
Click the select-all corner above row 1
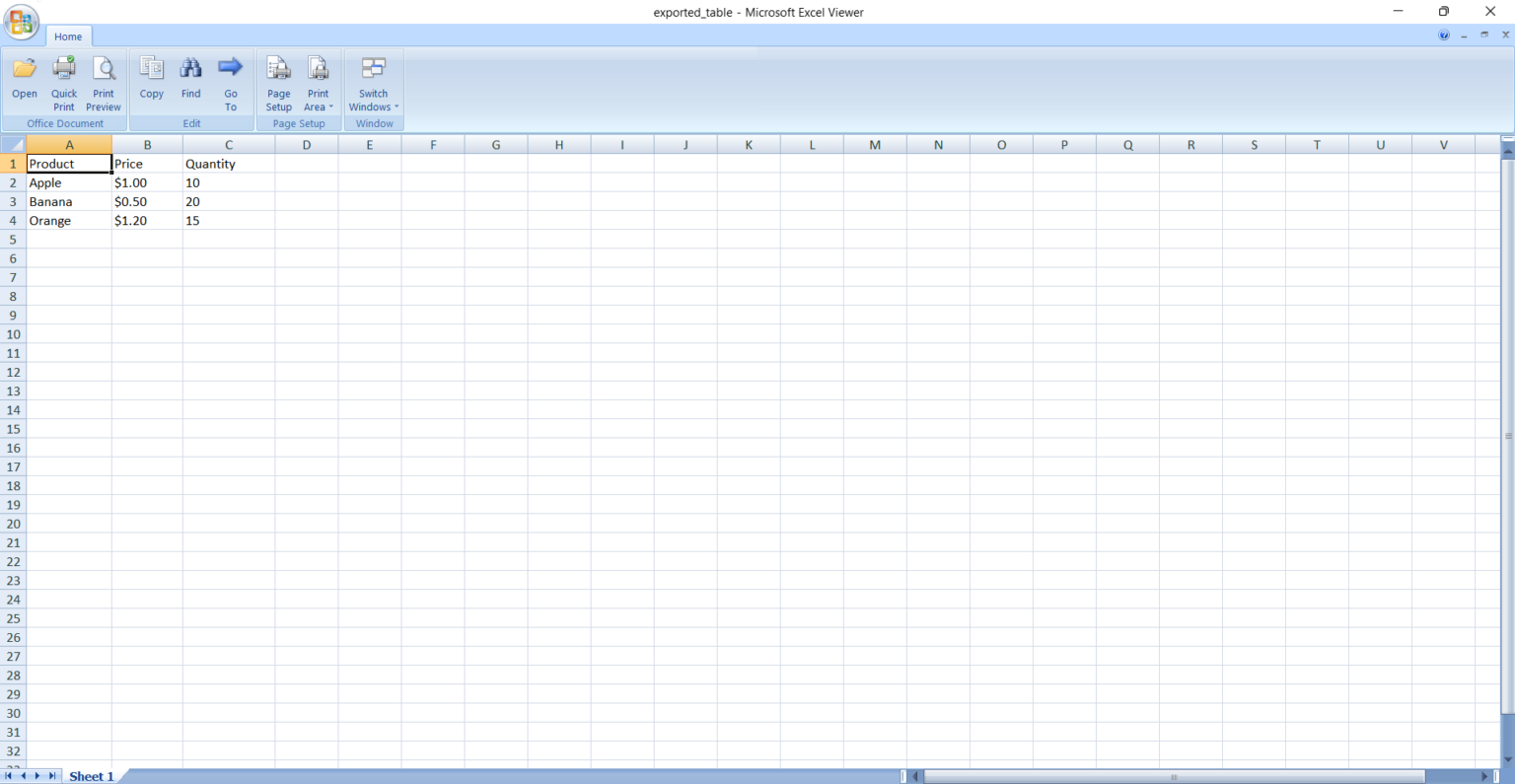pos(13,144)
